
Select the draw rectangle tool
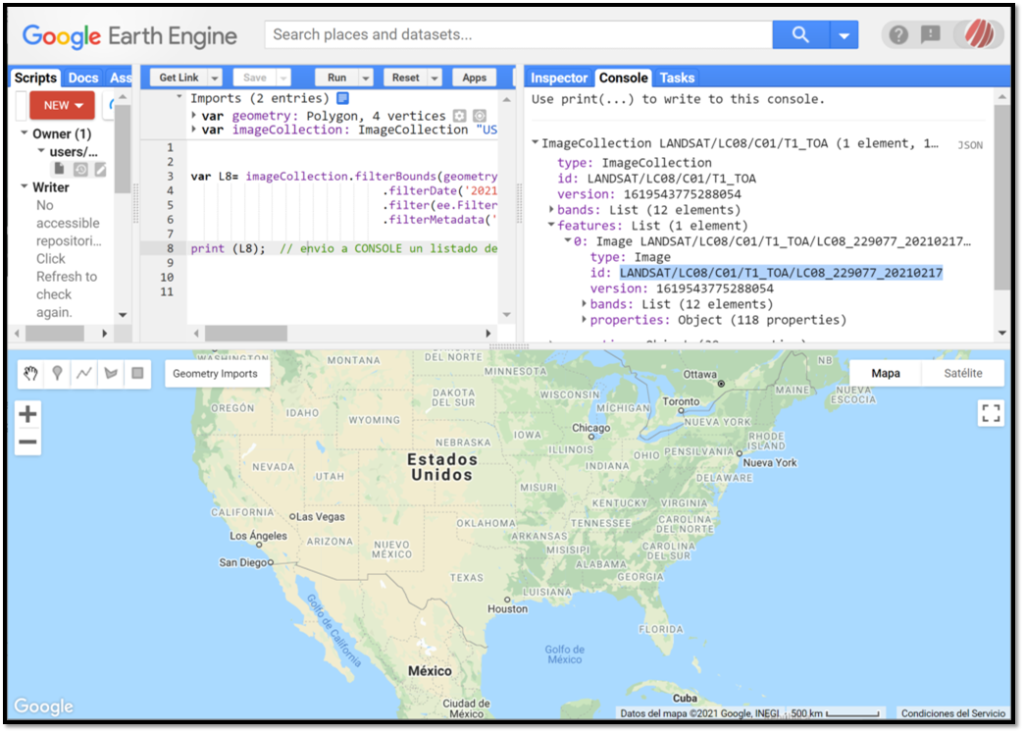pos(137,374)
